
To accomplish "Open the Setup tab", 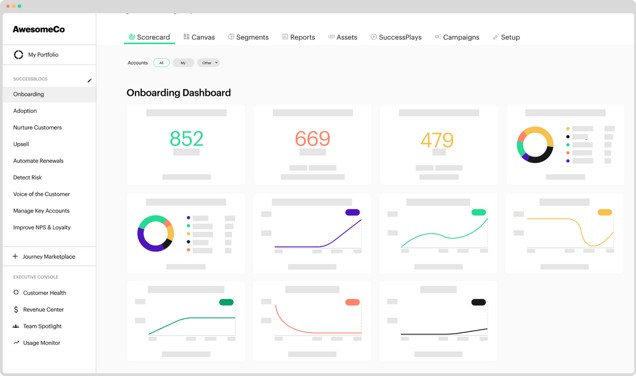I will click(x=506, y=37).
